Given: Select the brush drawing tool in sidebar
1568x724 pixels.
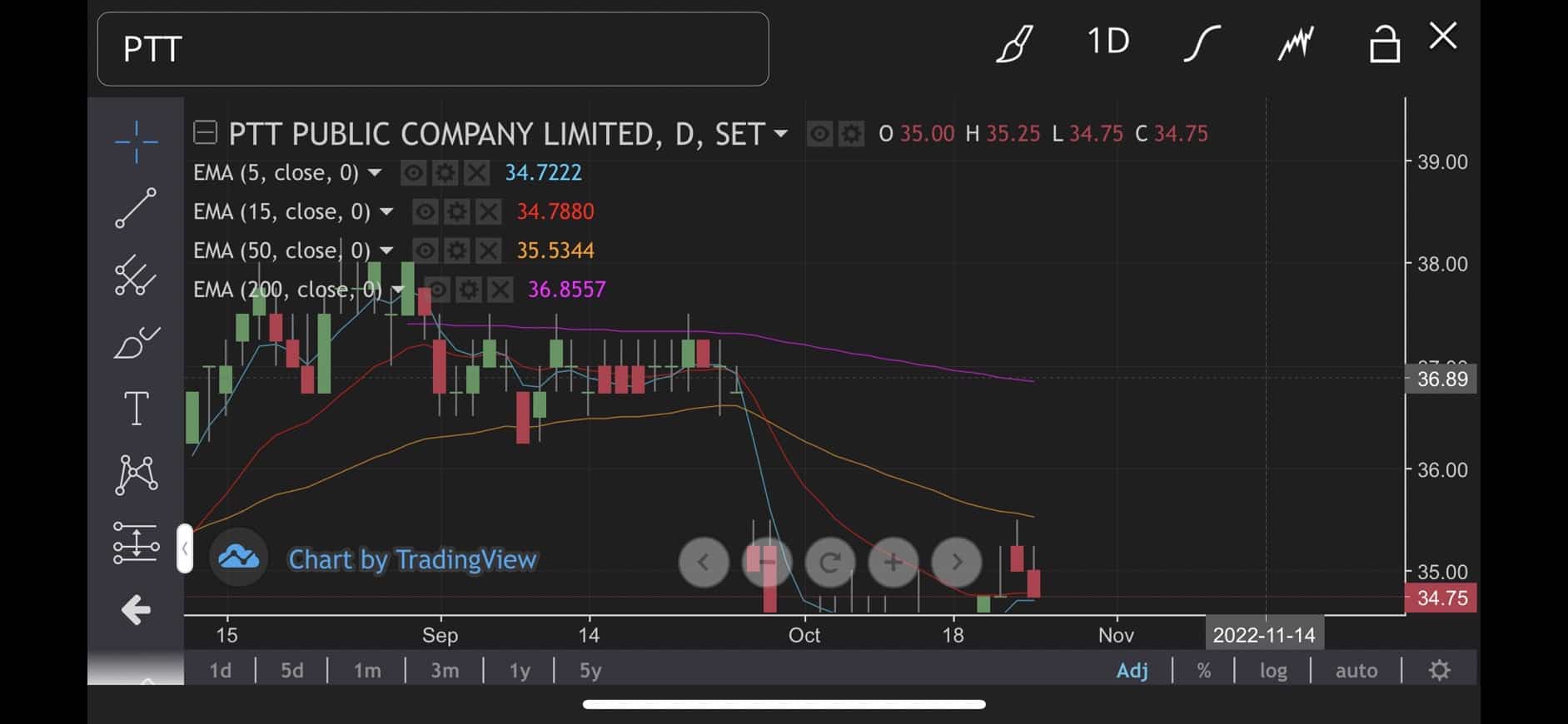Looking at the screenshot, I should tap(136, 342).
